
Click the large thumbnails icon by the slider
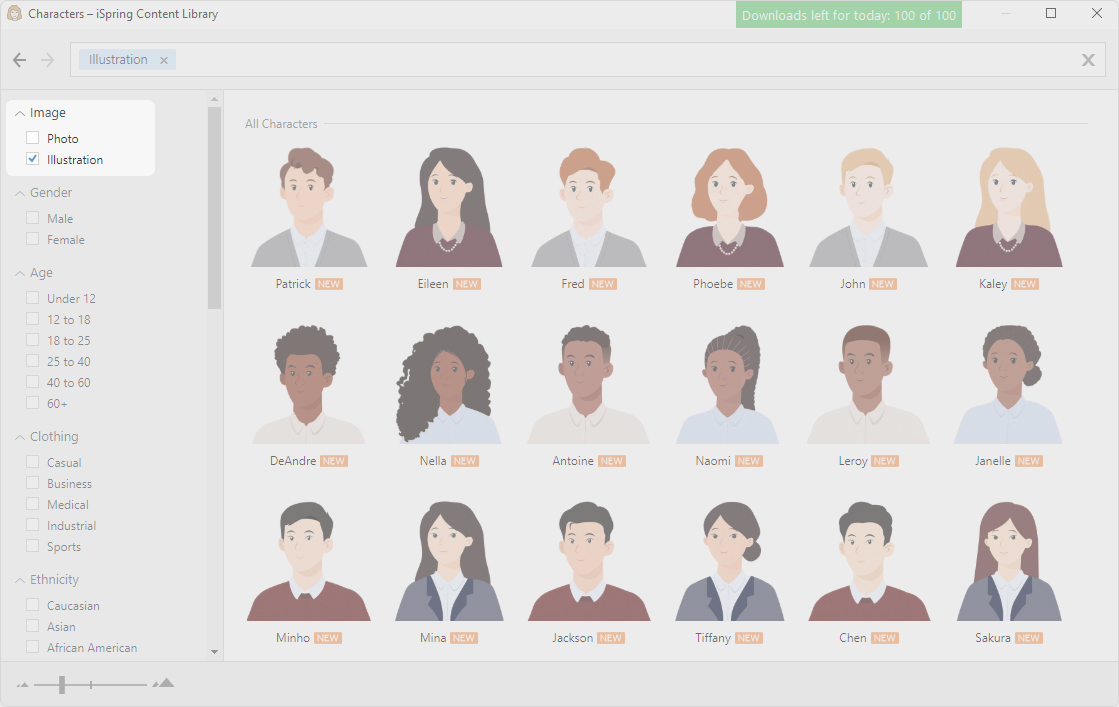[x=163, y=683]
